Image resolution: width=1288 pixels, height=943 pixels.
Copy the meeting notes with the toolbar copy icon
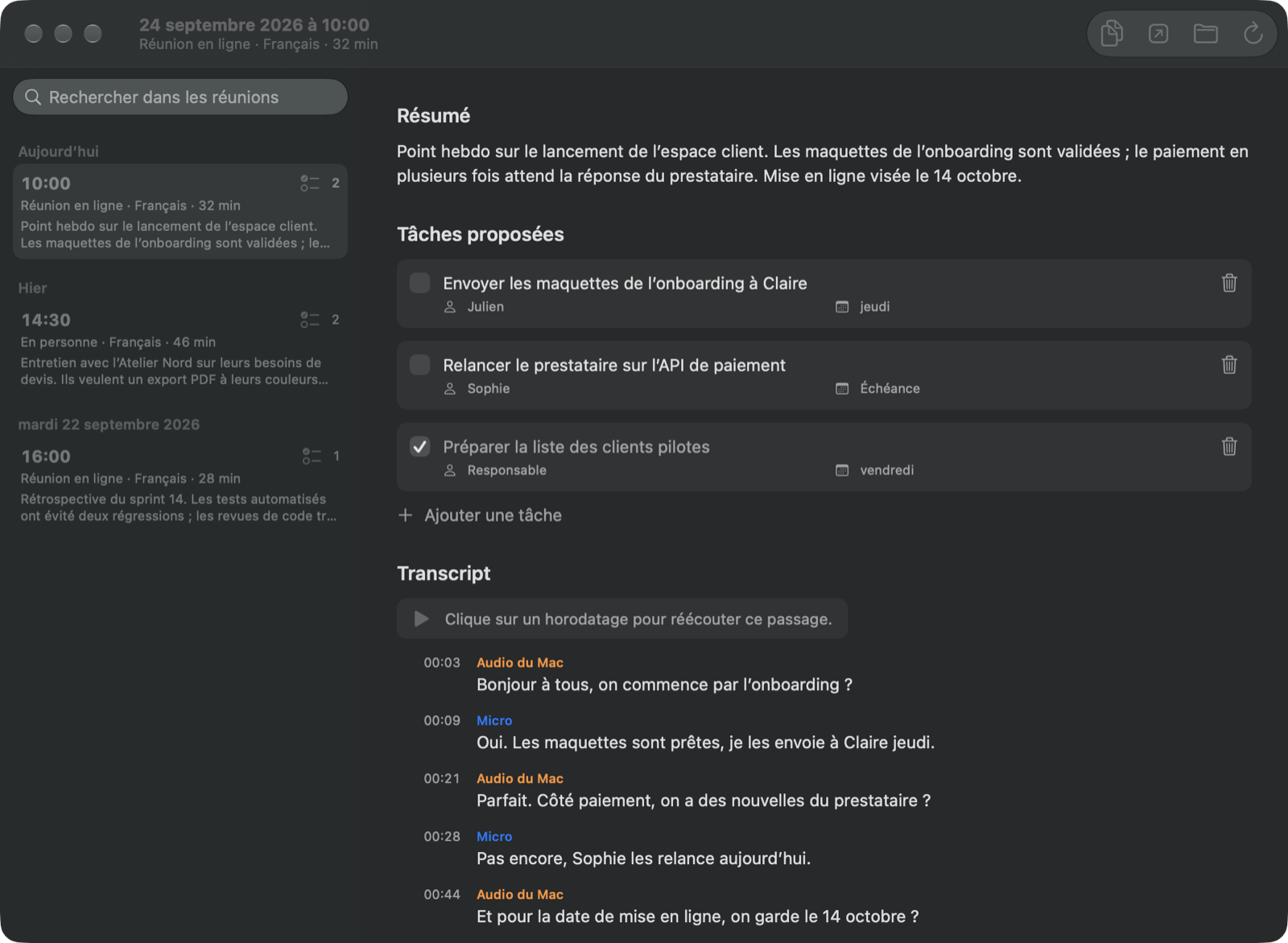point(1112,33)
